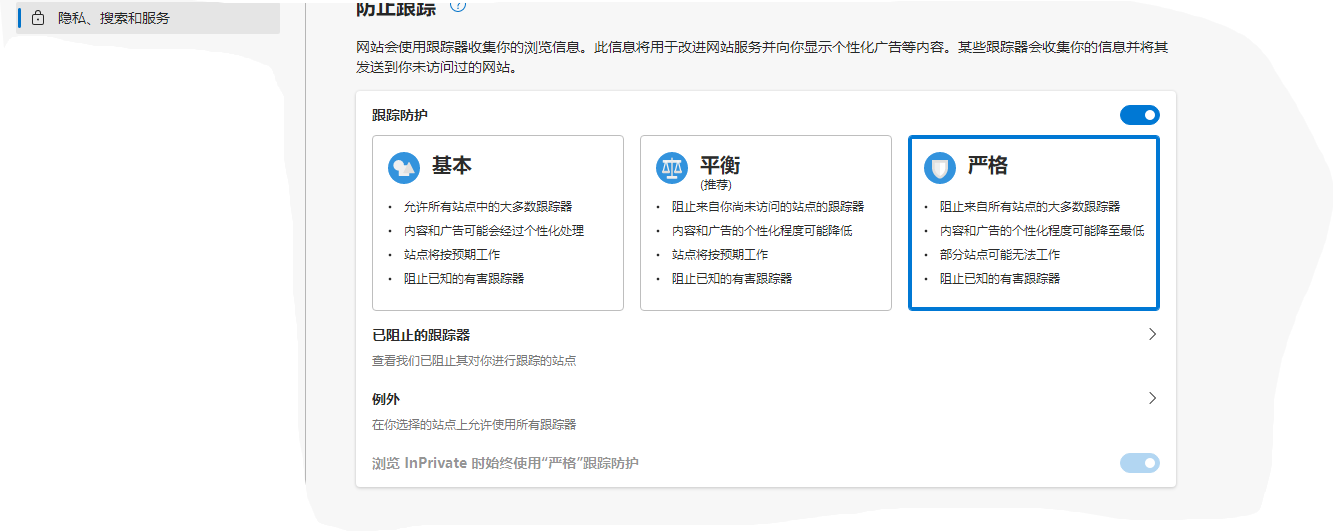Click the text 内容和广告的个性化程度可能降至最低
Image resolution: width=1333 pixels, height=531 pixels.
click(x=1042, y=230)
